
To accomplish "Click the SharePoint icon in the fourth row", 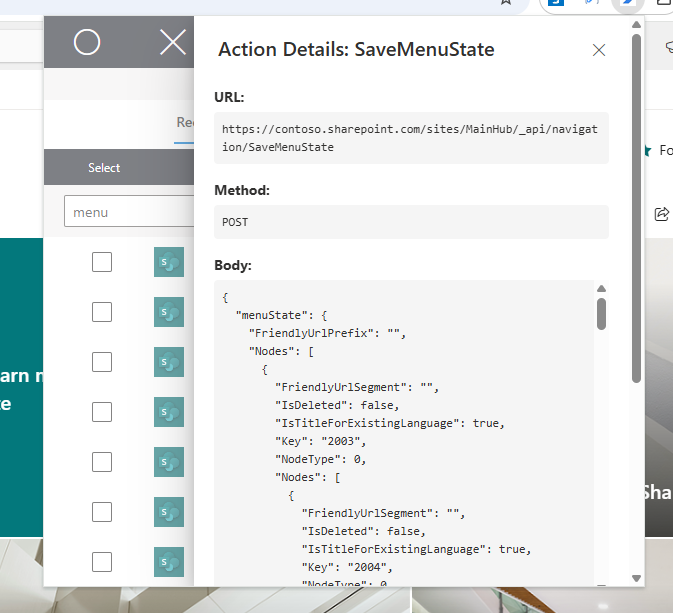I will (x=168, y=412).
